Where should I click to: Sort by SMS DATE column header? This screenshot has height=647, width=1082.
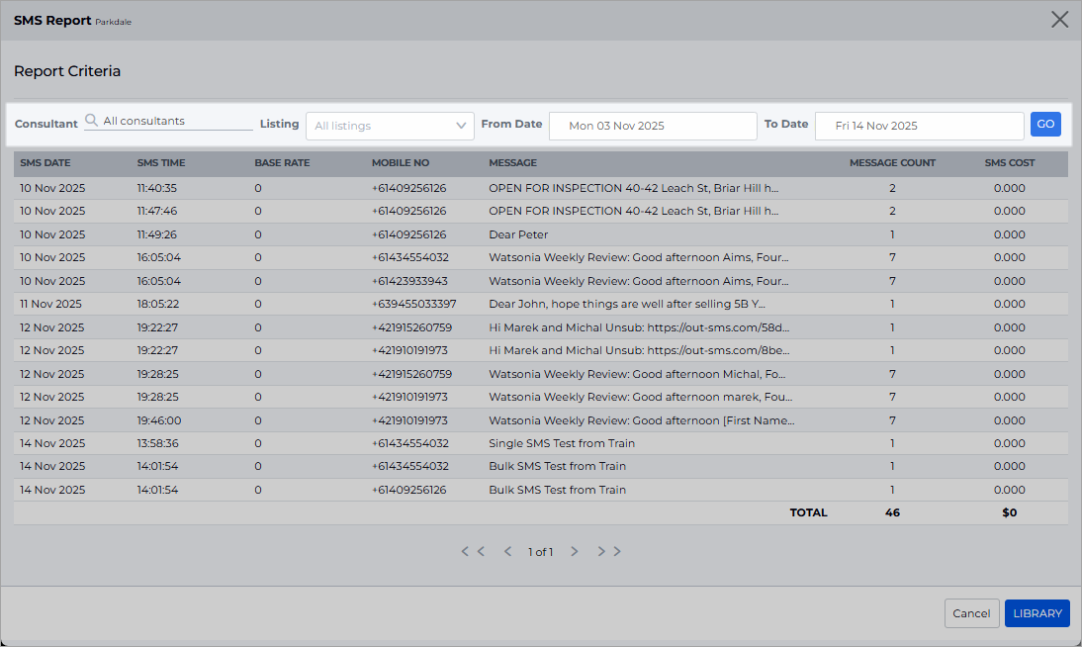click(46, 163)
